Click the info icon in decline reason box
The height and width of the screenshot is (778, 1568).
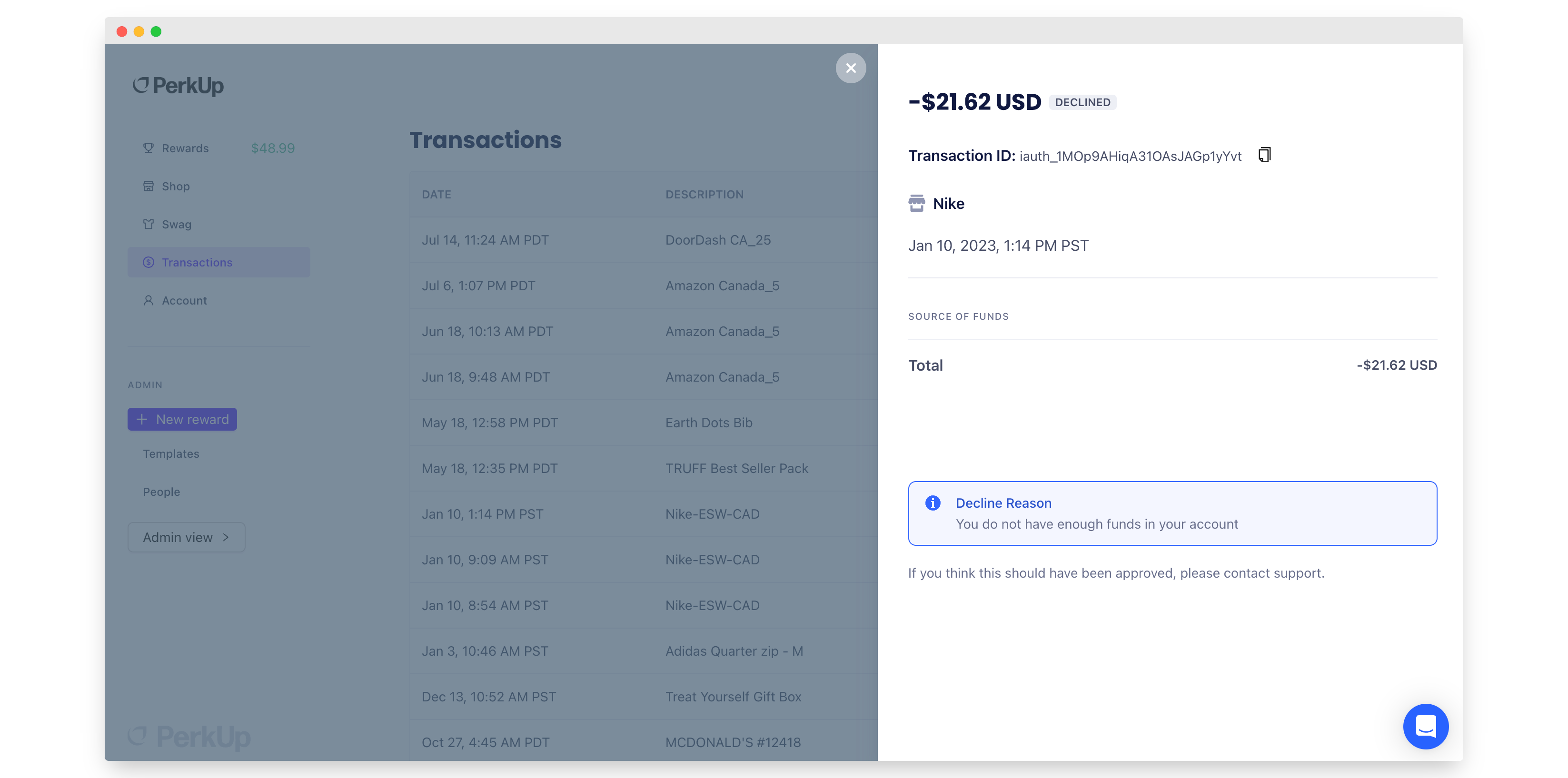tap(932, 503)
